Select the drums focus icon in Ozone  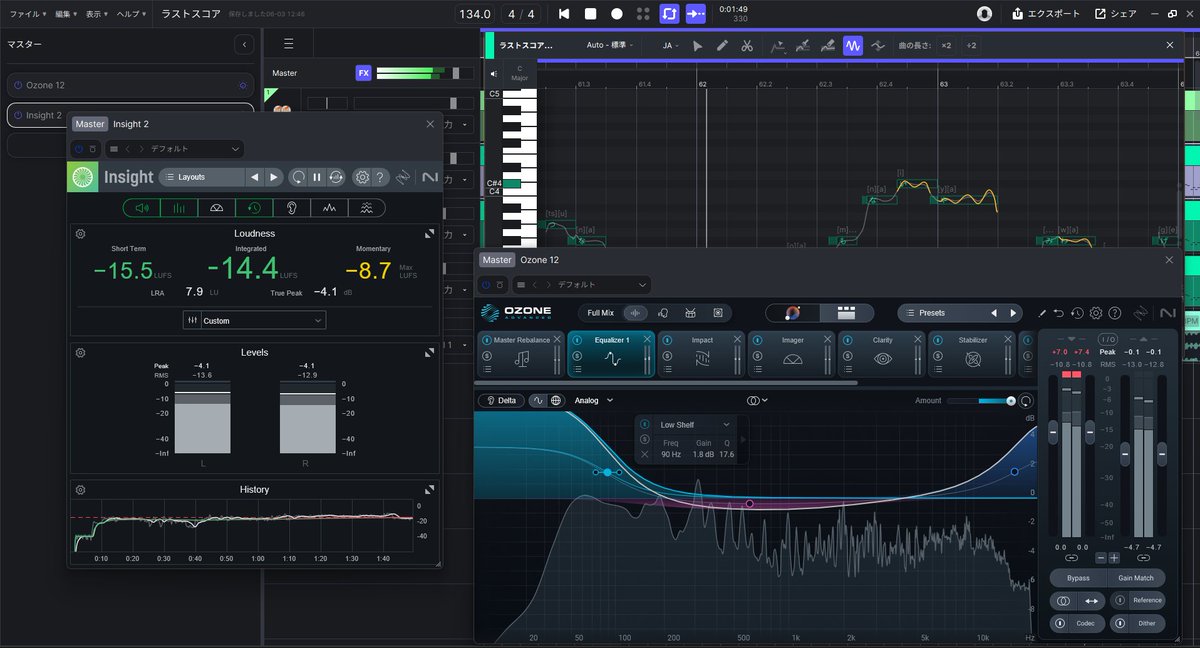pyautogui.click(x=689, y=313)
